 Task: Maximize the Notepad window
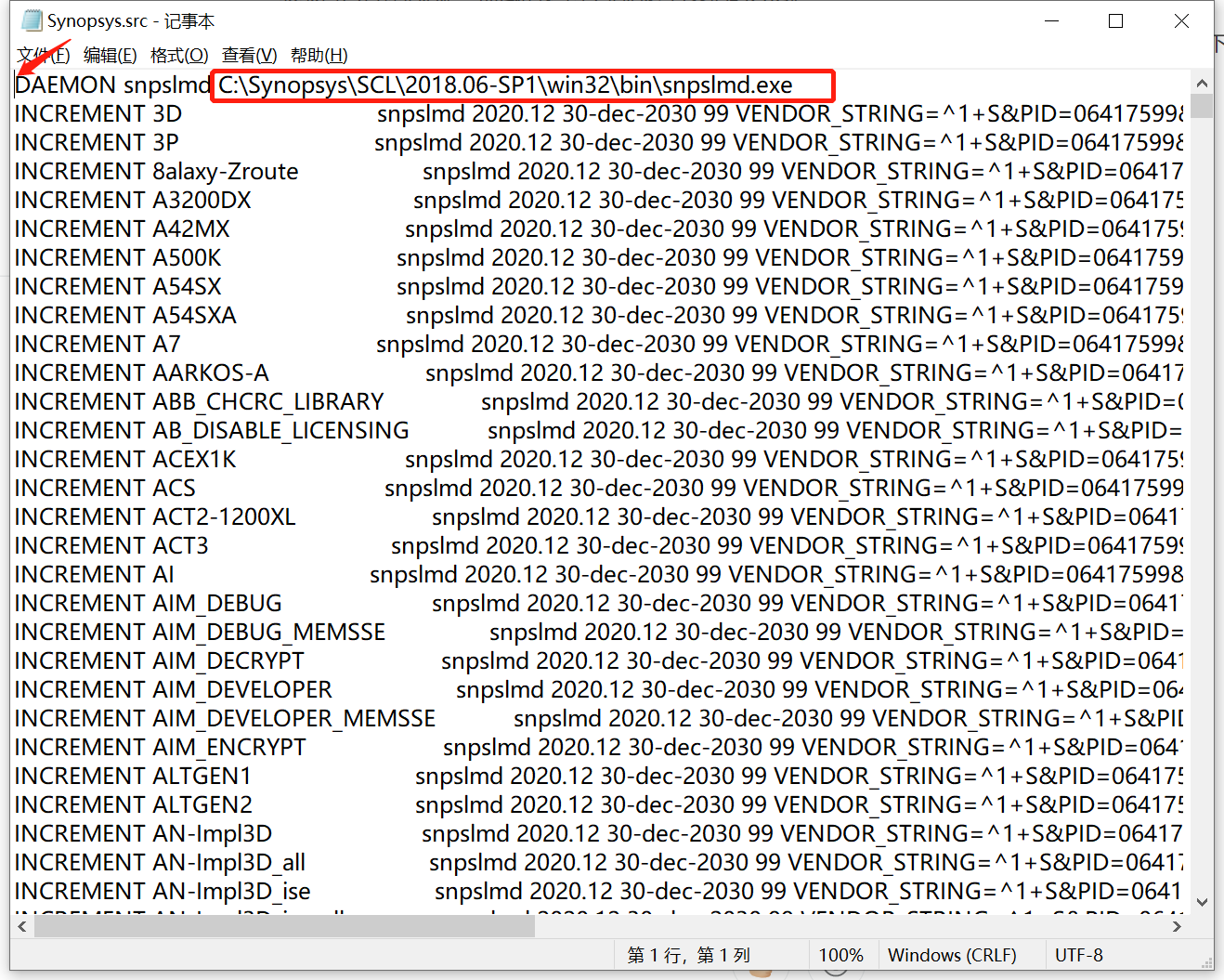(x=1116, y=20)
